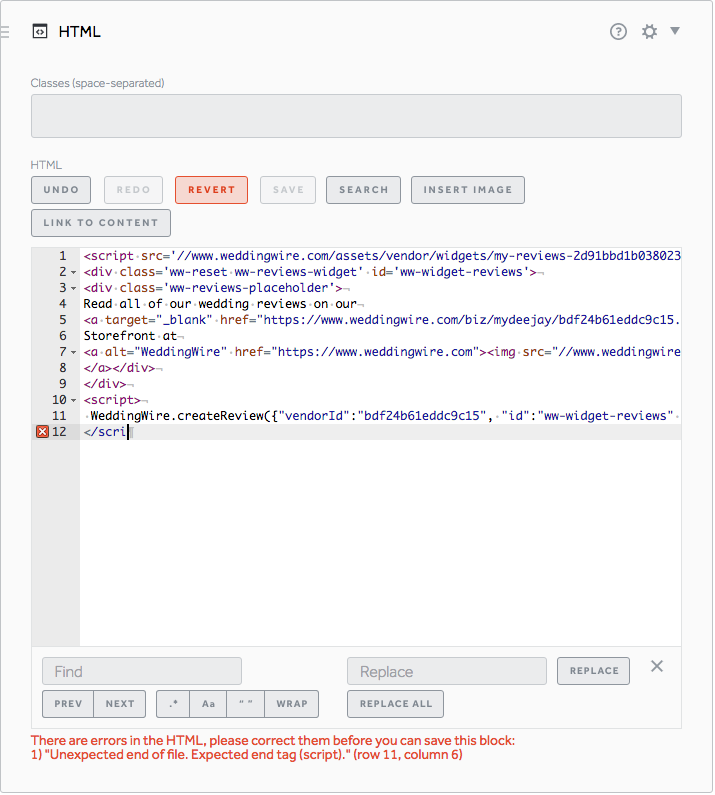Click the red error marker on line 12
Viewport: 715px width, 795px height.
pos(42,432)
